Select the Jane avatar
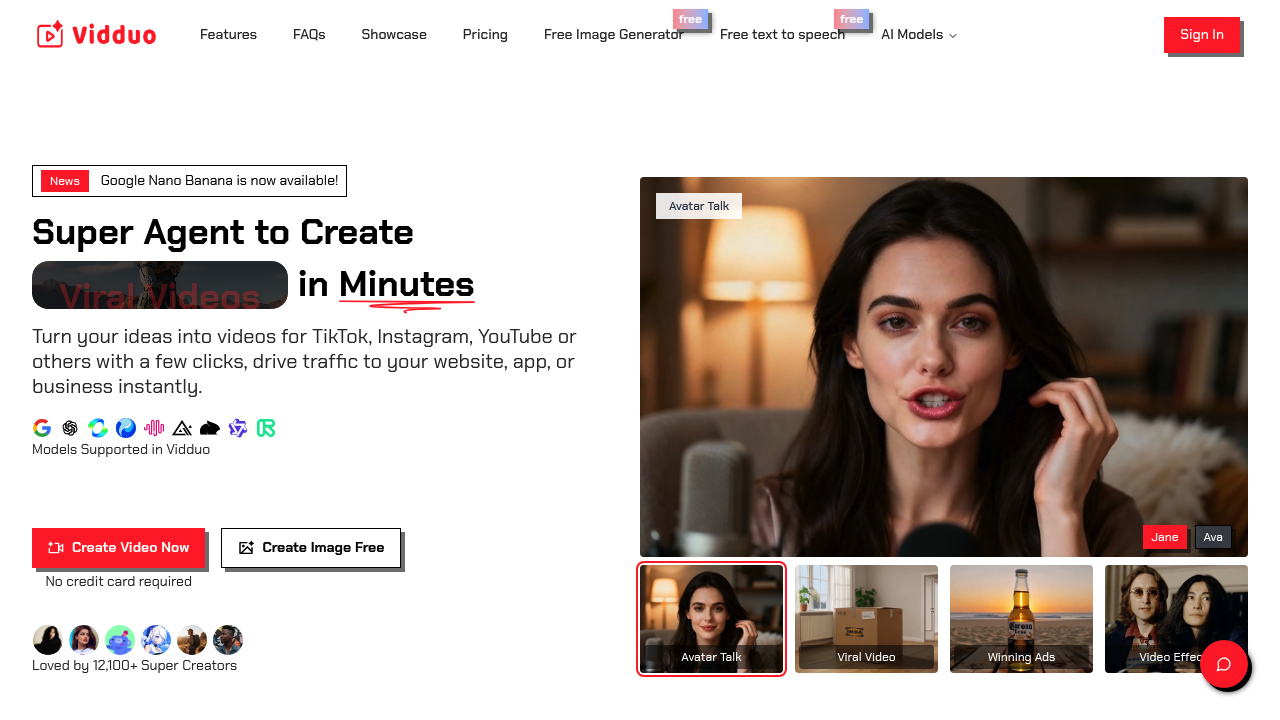The width and height of the screenshot is (1280, 720). (1165, 537)
